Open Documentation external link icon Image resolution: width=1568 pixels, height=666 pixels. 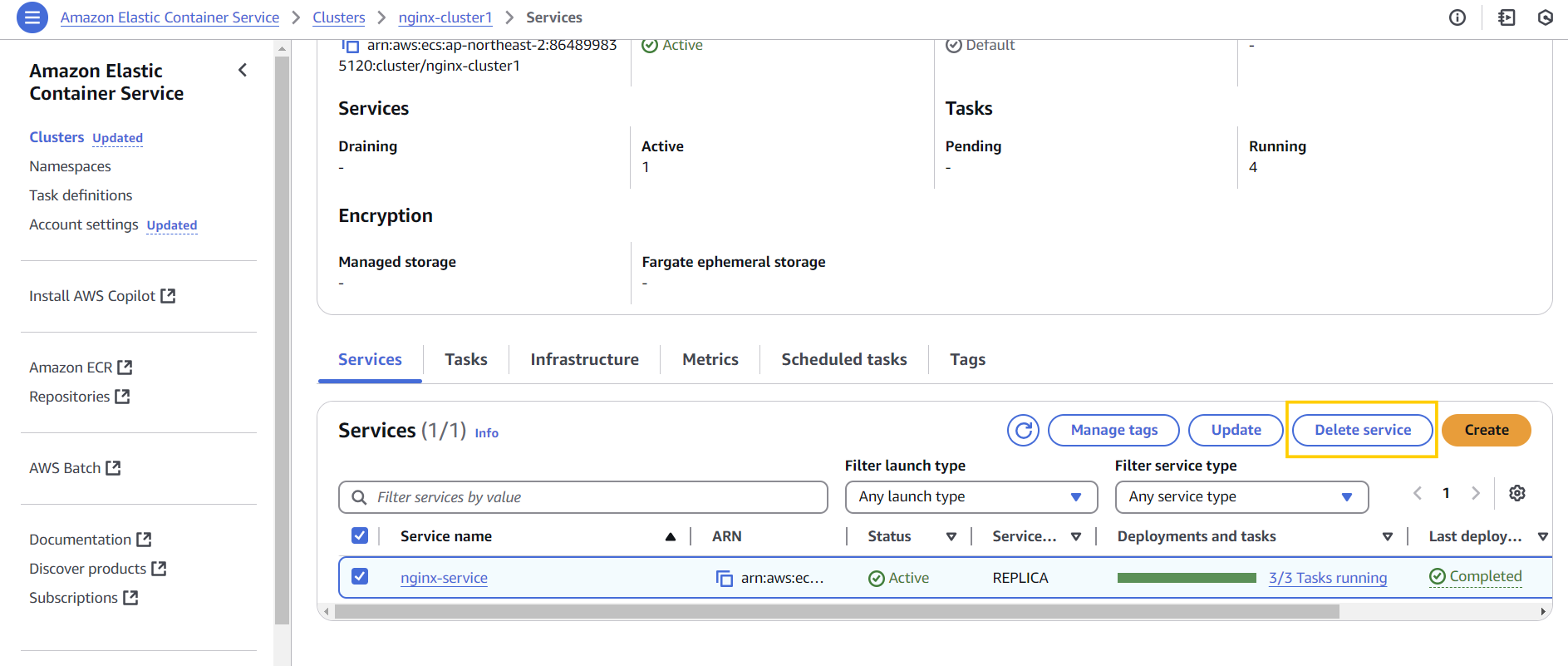(144, 540)
